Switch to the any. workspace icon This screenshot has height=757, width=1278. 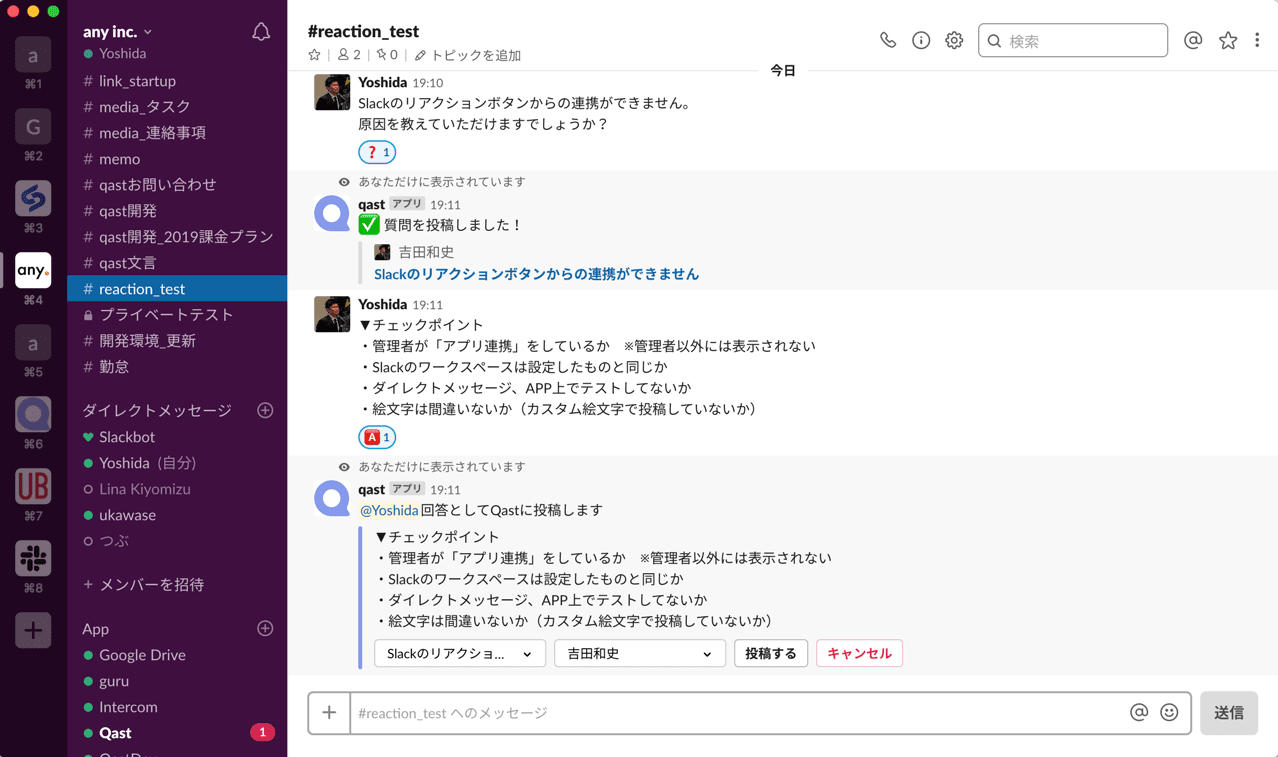click(x=33, y=270)
